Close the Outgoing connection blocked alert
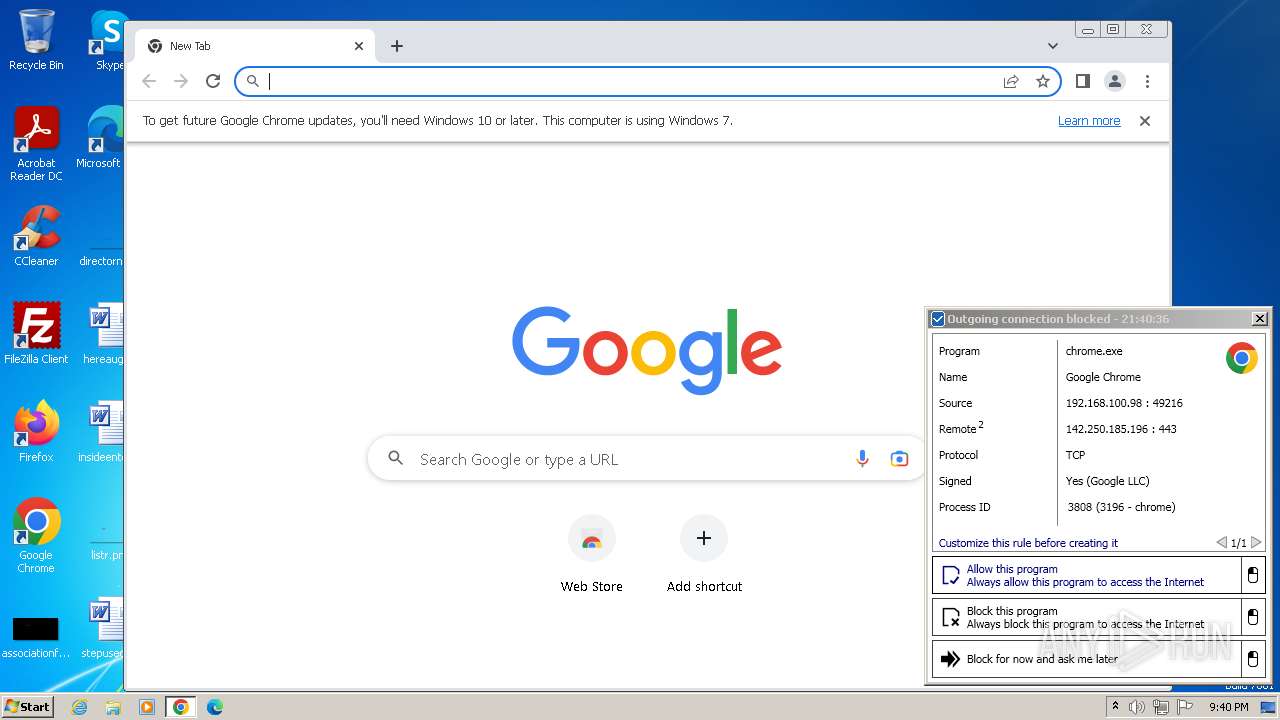The height and width of the screenshot is (720, 1280). tap(1260, 319)
